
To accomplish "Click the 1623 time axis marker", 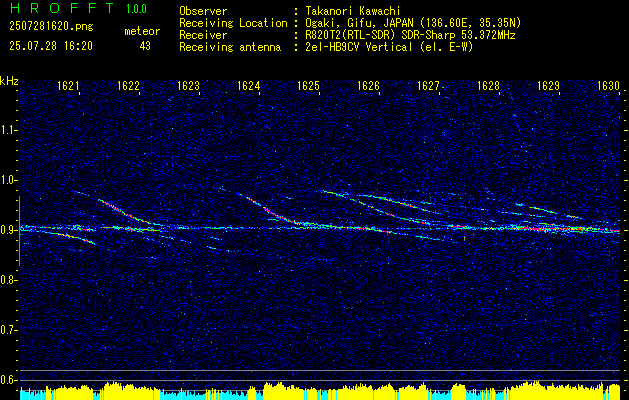I will pyautogui.click(x=189, y=86).
